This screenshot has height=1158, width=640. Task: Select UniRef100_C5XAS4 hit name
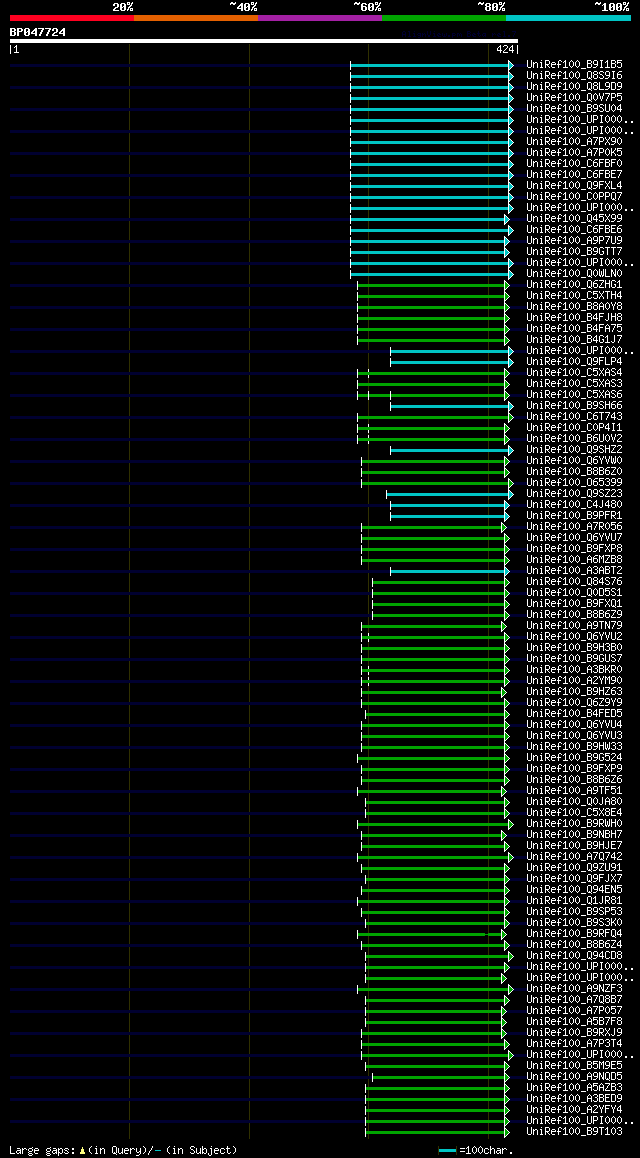(x=574, y=372)
